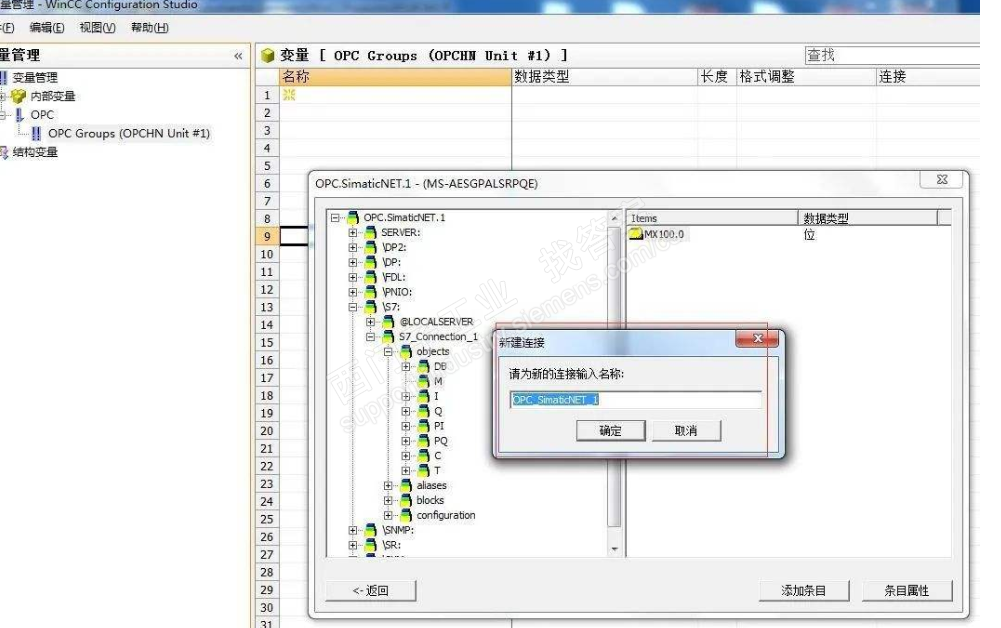1001x628 pixels.
Task: Select the I object tree item
Action: pyautogui.click(x=436, y=396)
